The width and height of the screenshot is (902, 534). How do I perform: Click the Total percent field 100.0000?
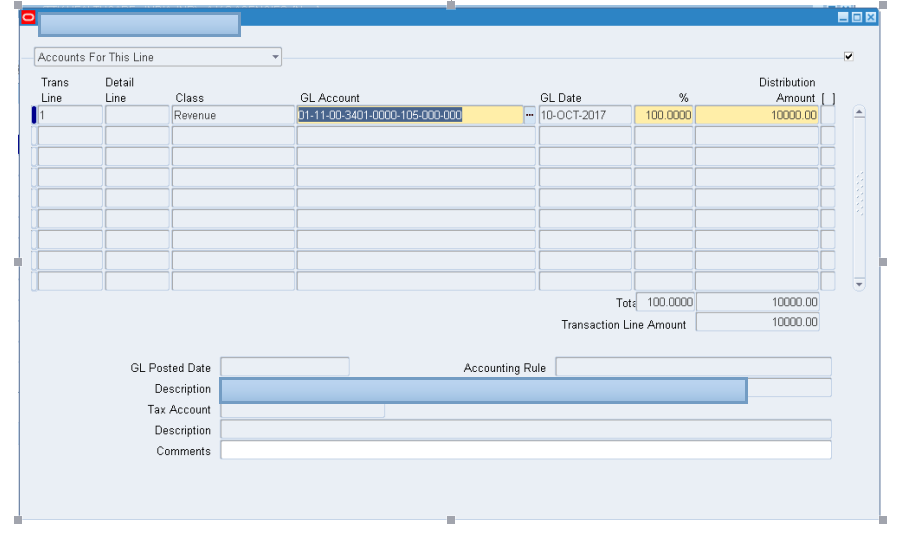665,302
